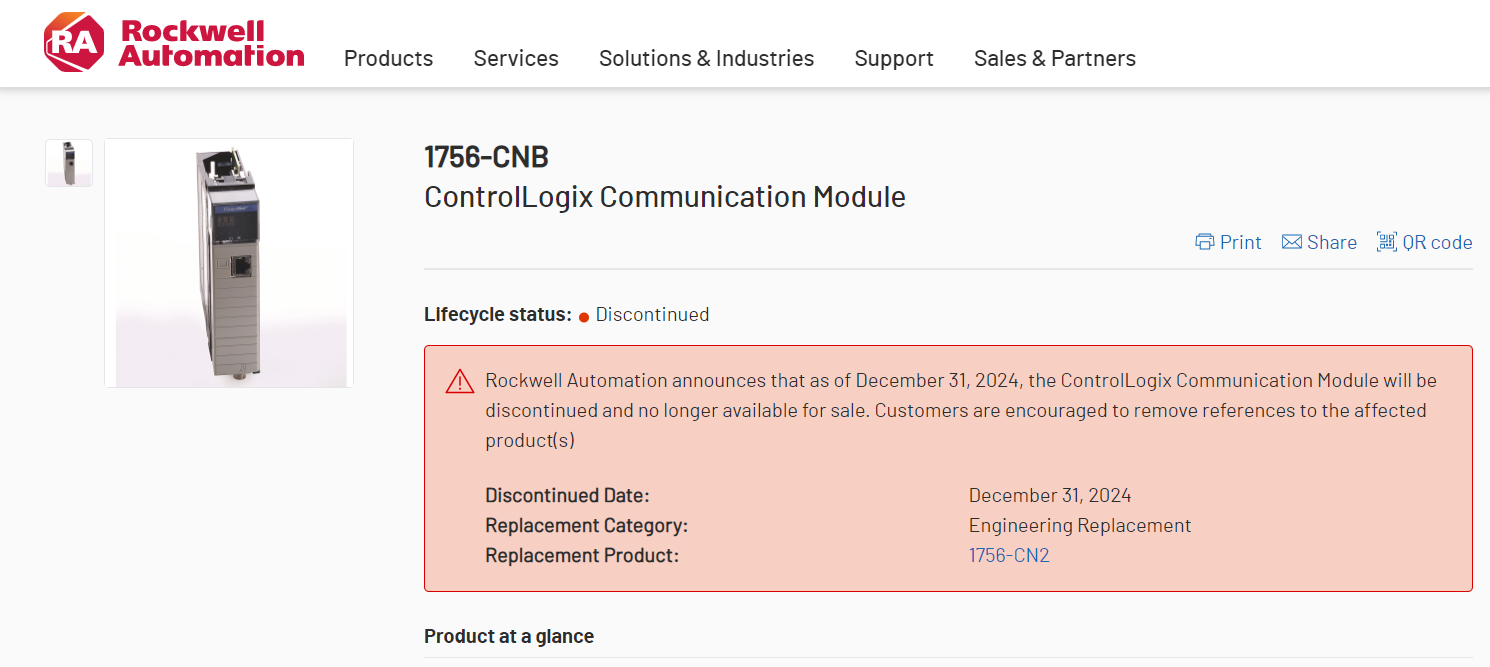Select the small product thumbnail
Viewport: 1490px width, 667px height.
pyautogui.click(x=69, y=163)
